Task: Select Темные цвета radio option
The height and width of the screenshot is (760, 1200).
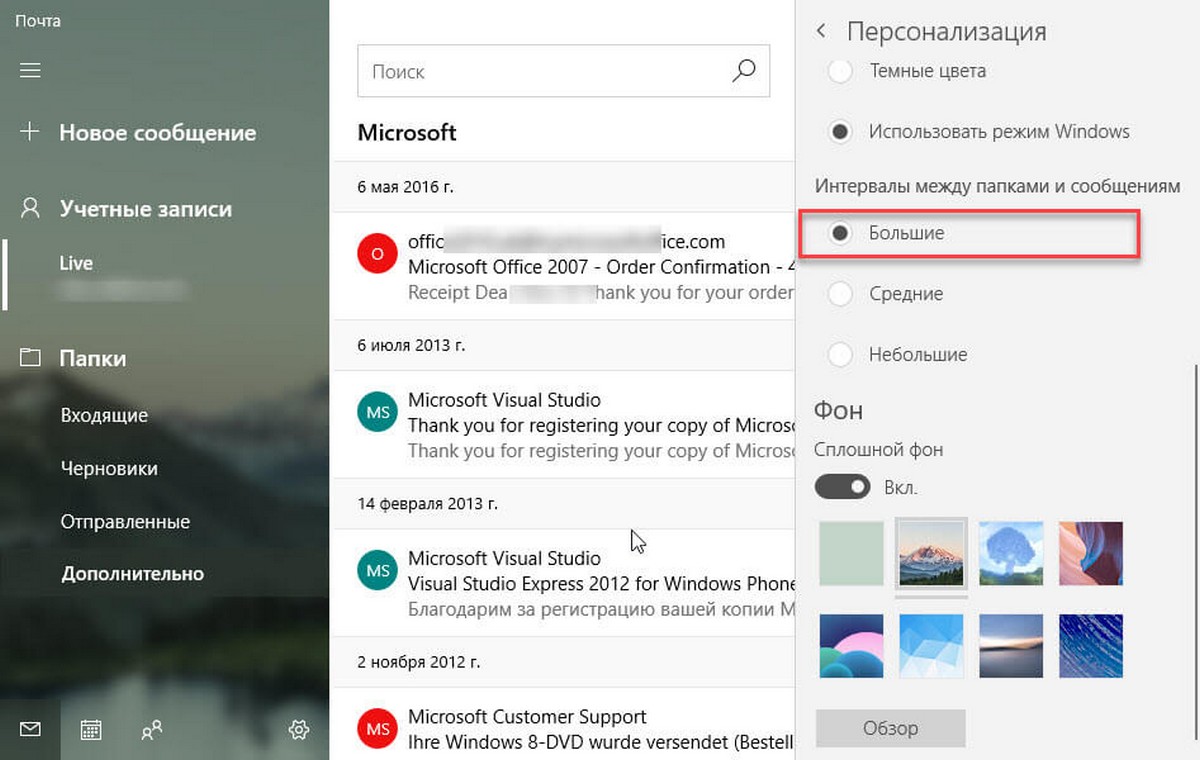Action: coord(841,71)
